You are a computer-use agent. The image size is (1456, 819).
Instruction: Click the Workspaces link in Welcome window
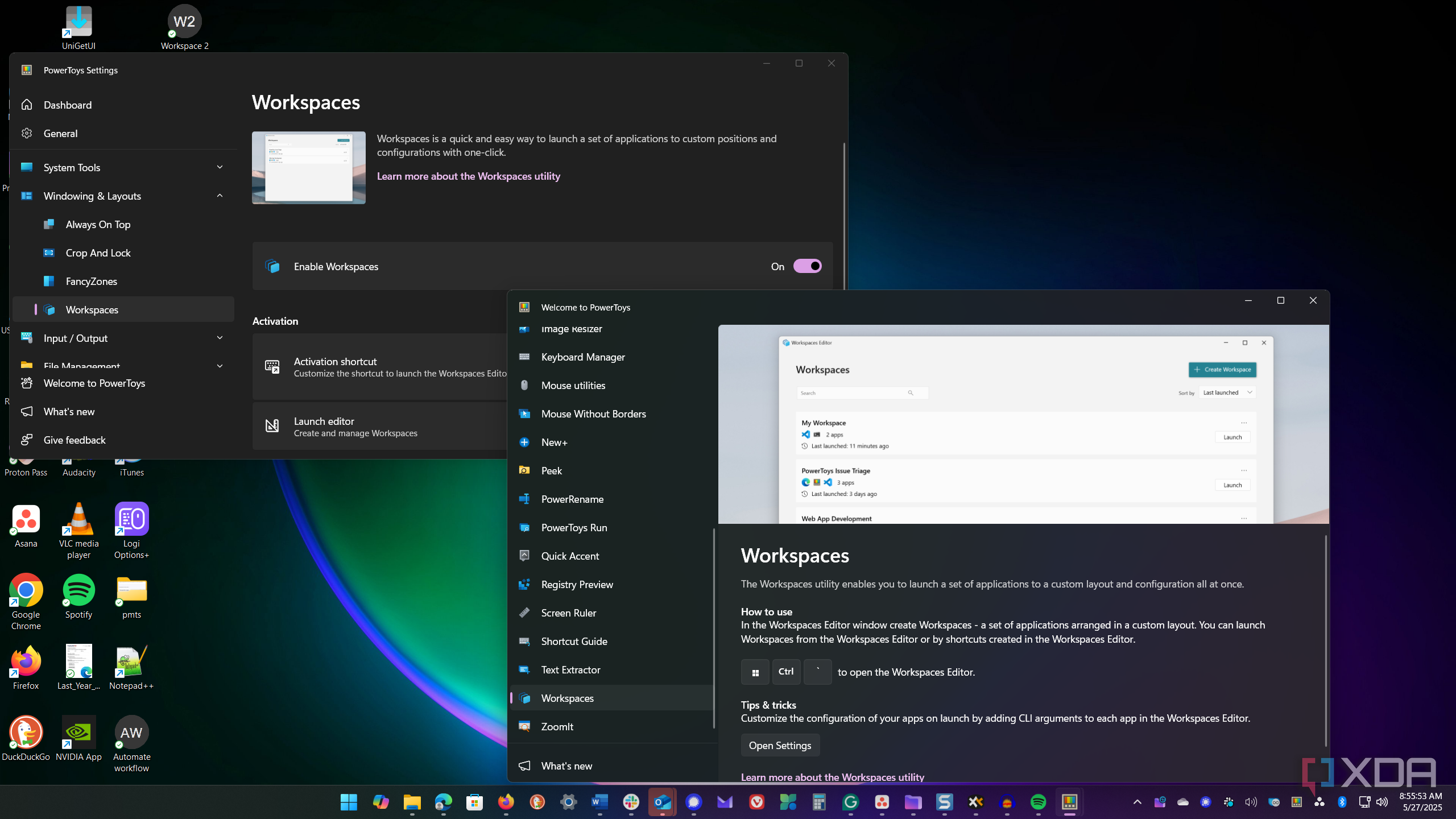click(832, 777)
